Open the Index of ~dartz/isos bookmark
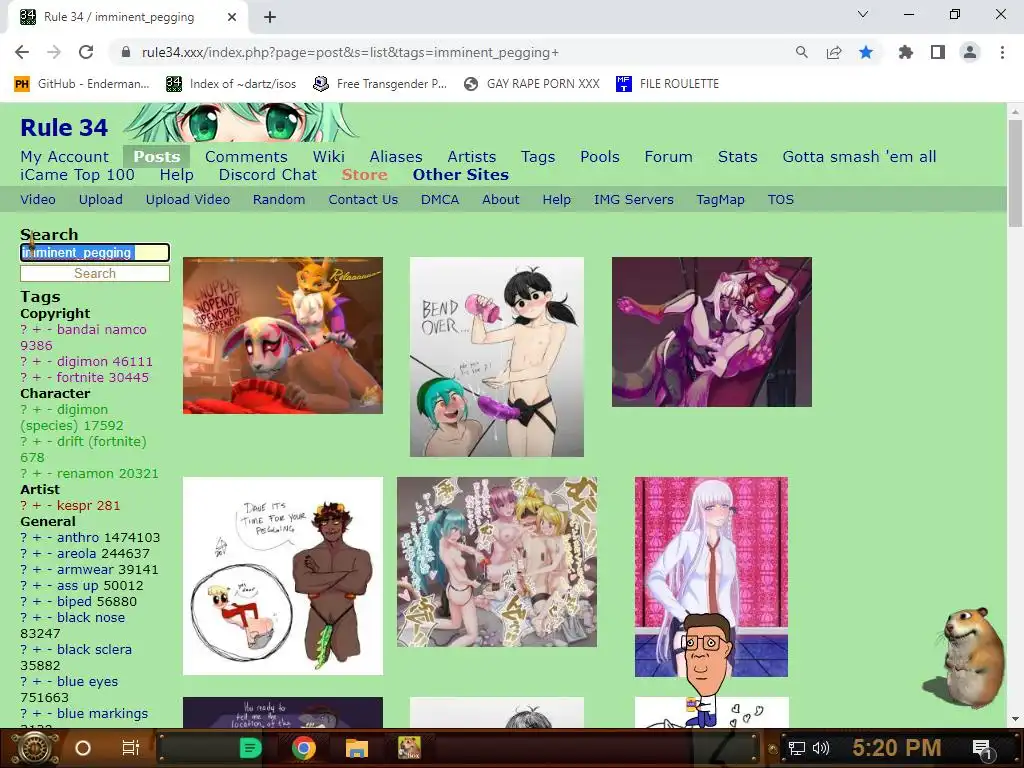The image size is (1024, 768). coord(231,84)
